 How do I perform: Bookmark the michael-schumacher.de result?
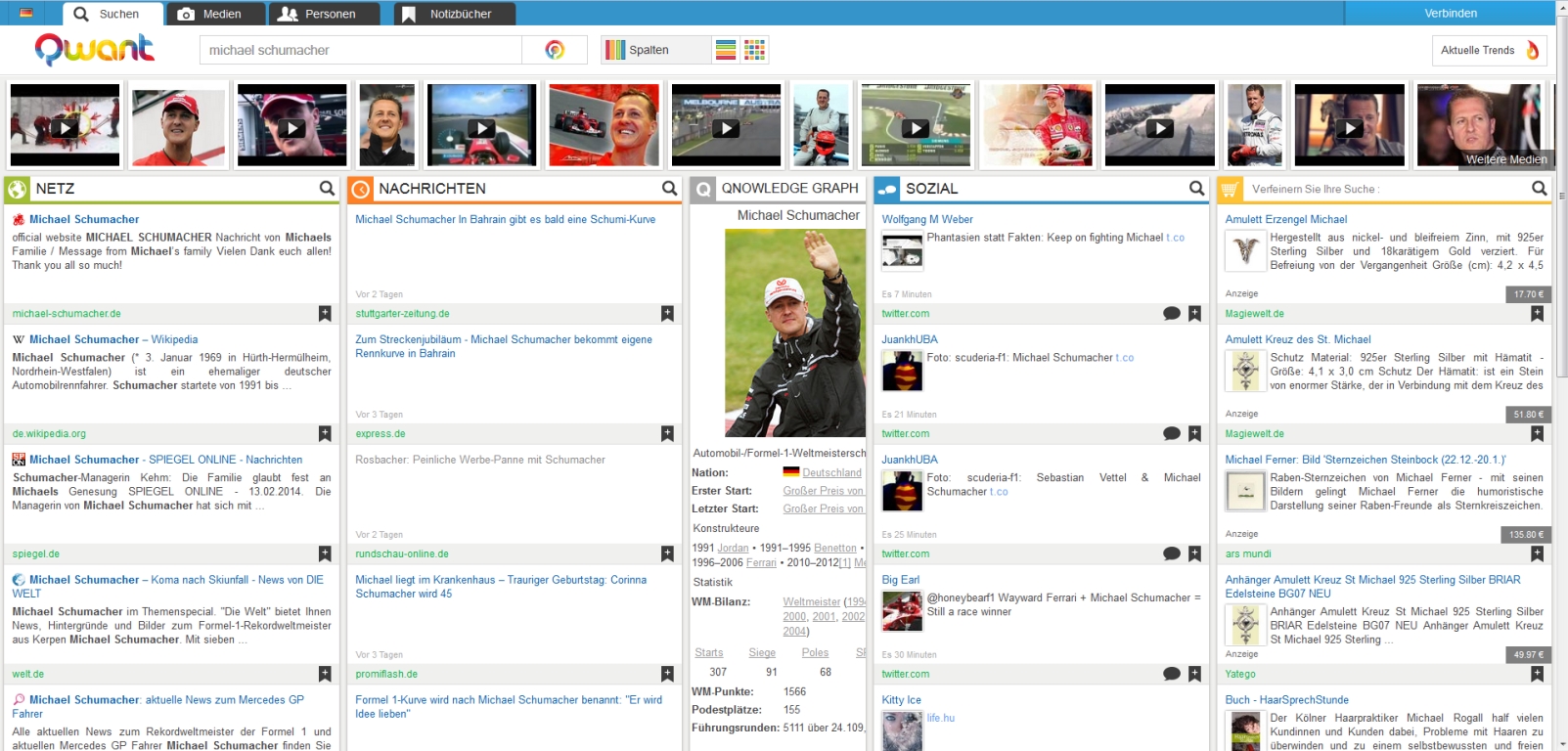coord(325,314)
